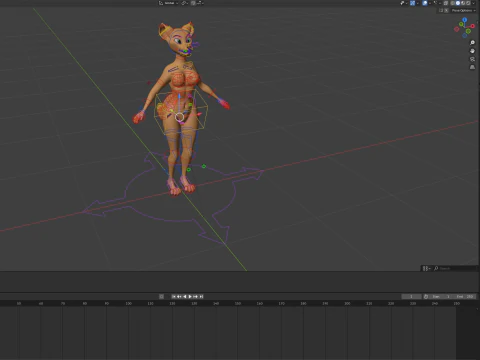Click frame 100 on the timeline ruler
This screenshot has height=360, width=480.
click(128, 303)
